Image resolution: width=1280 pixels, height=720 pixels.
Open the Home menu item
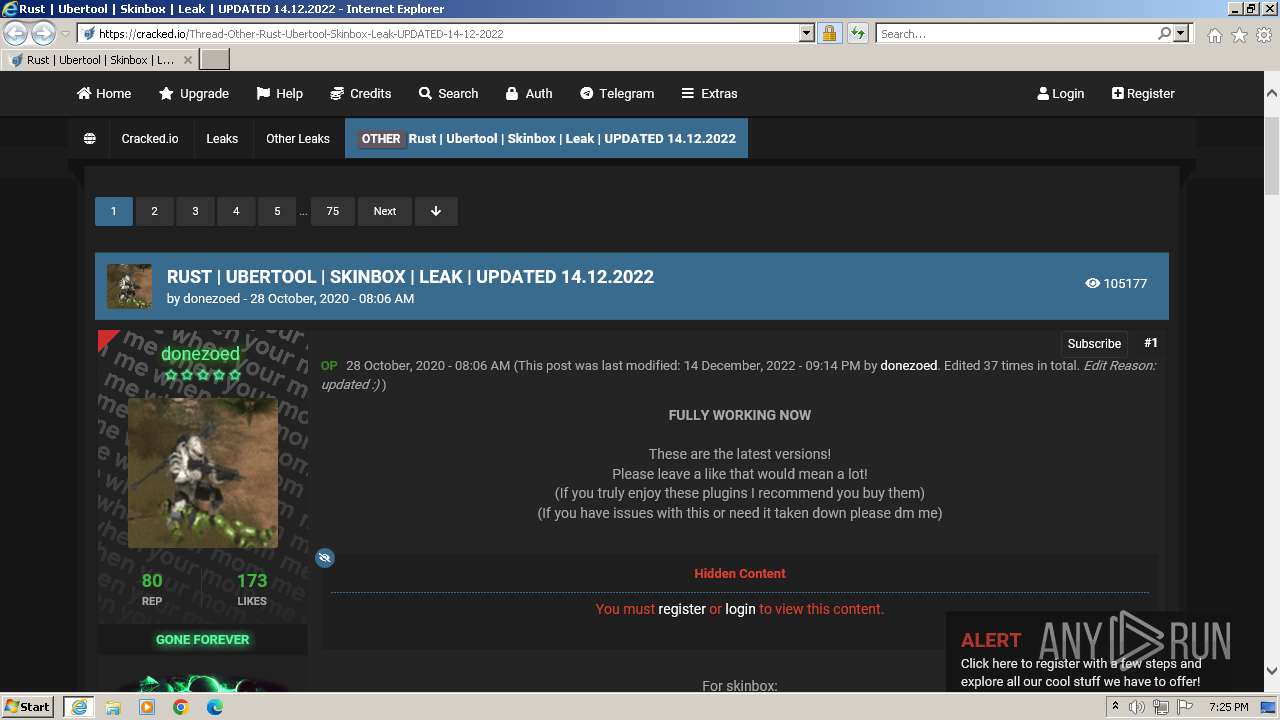click(104, 93)
